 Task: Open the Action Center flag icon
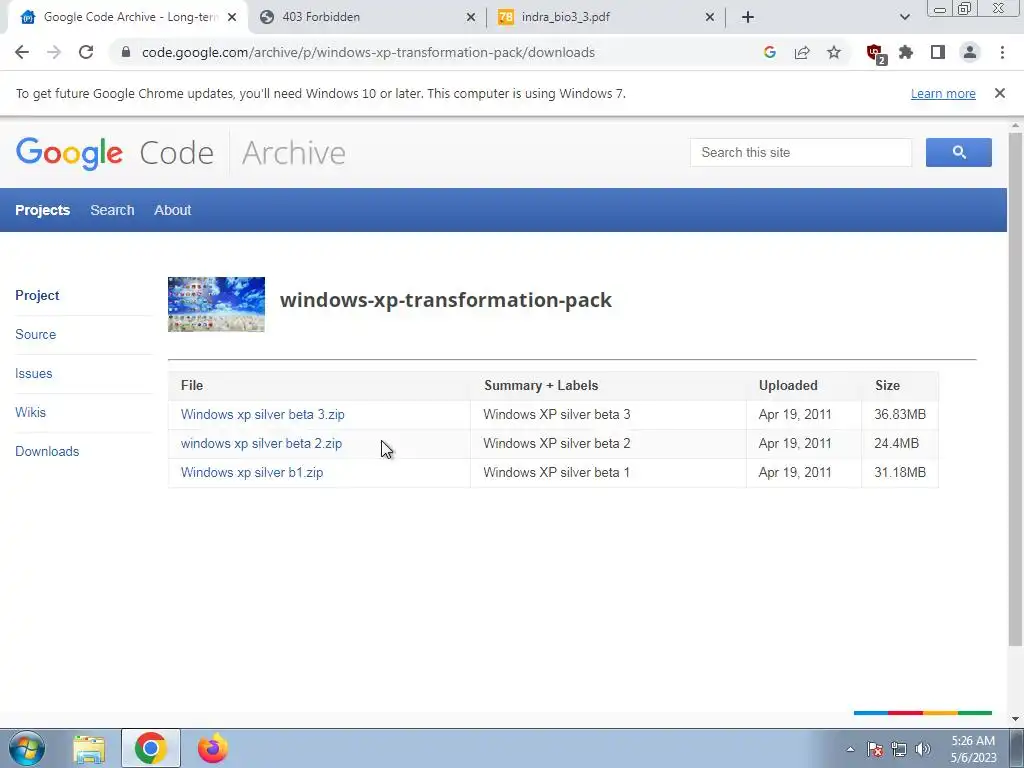[875, 749]
